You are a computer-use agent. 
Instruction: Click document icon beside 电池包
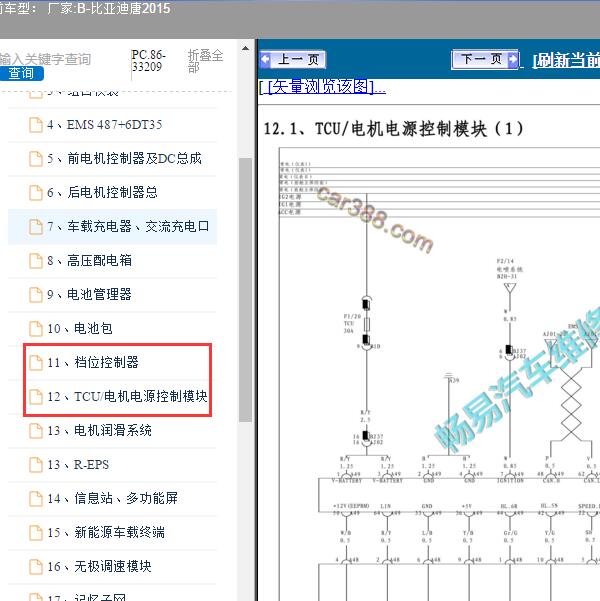point(36,328)
